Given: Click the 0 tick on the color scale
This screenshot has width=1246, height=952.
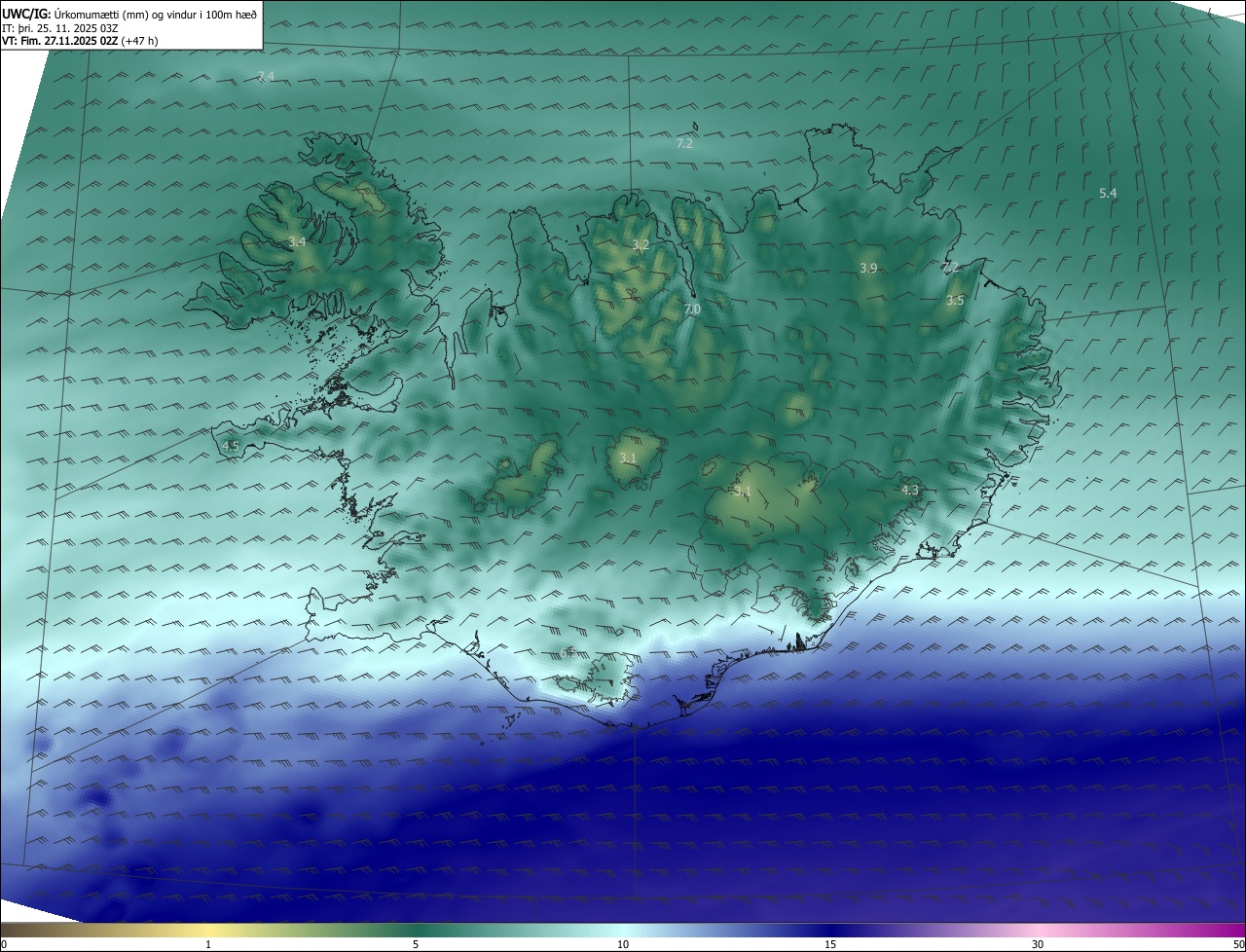Looking at the screenshot, I should pyautogui.click(x=4, y=944).
